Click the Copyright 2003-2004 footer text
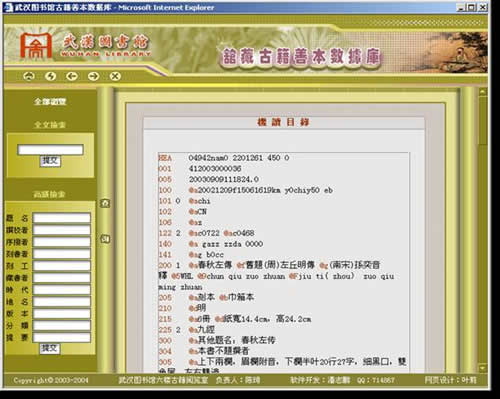 [51, 380]
